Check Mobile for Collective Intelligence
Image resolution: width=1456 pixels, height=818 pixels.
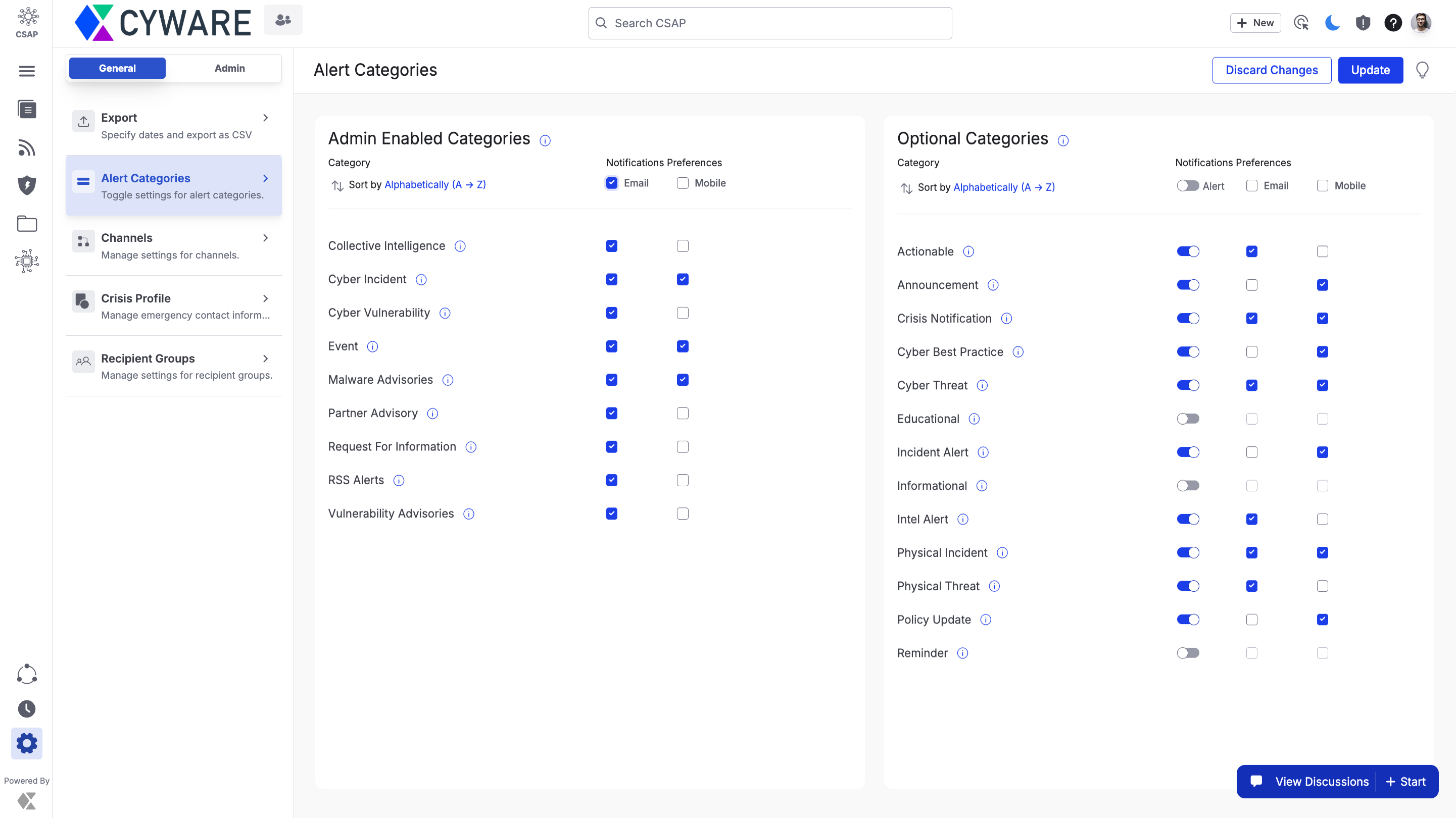click(682, 246)
